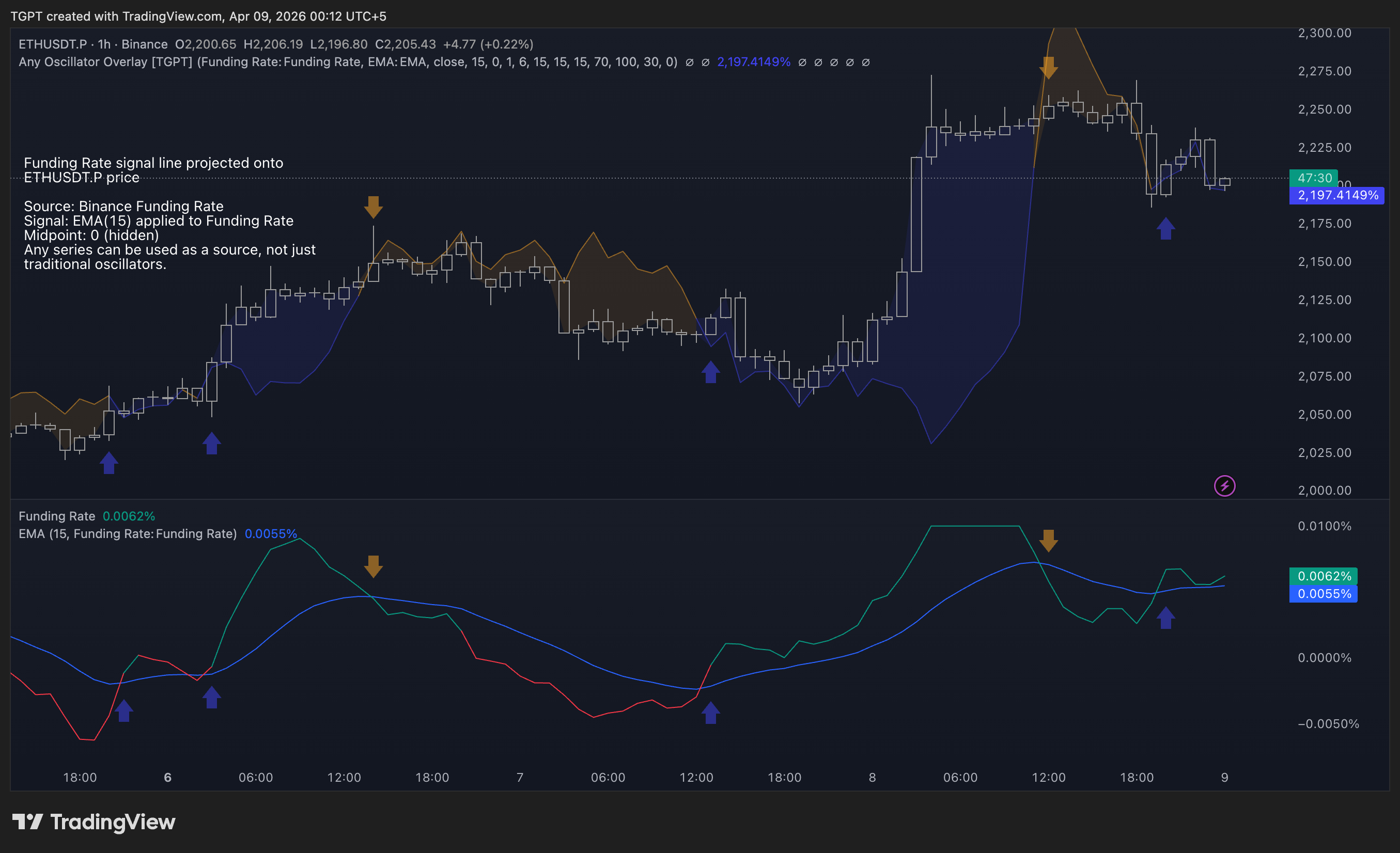Image resolution: width=1400 pixels, height=853 pixels.
Task: Click the −0.0050% funding scale label
Action: (1328, 723)
